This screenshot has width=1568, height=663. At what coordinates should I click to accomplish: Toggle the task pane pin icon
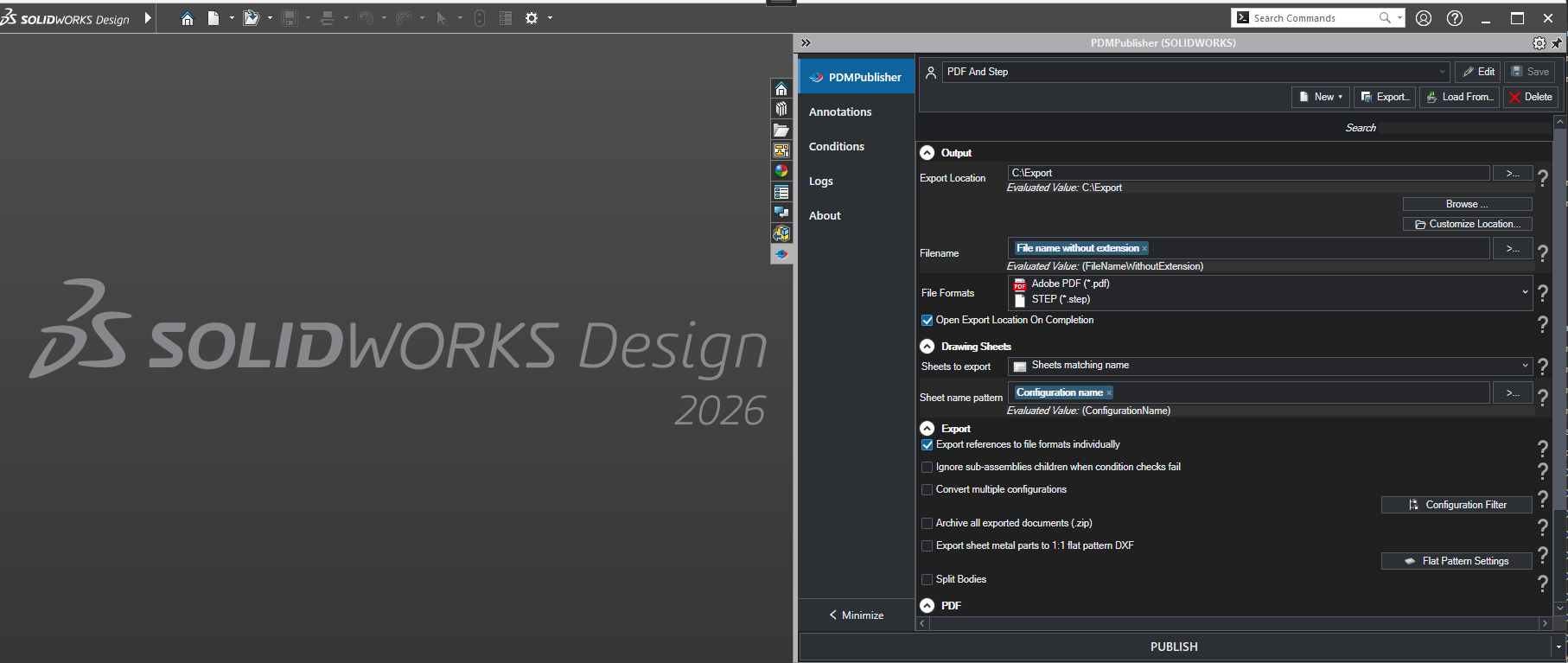(1557, 42)
